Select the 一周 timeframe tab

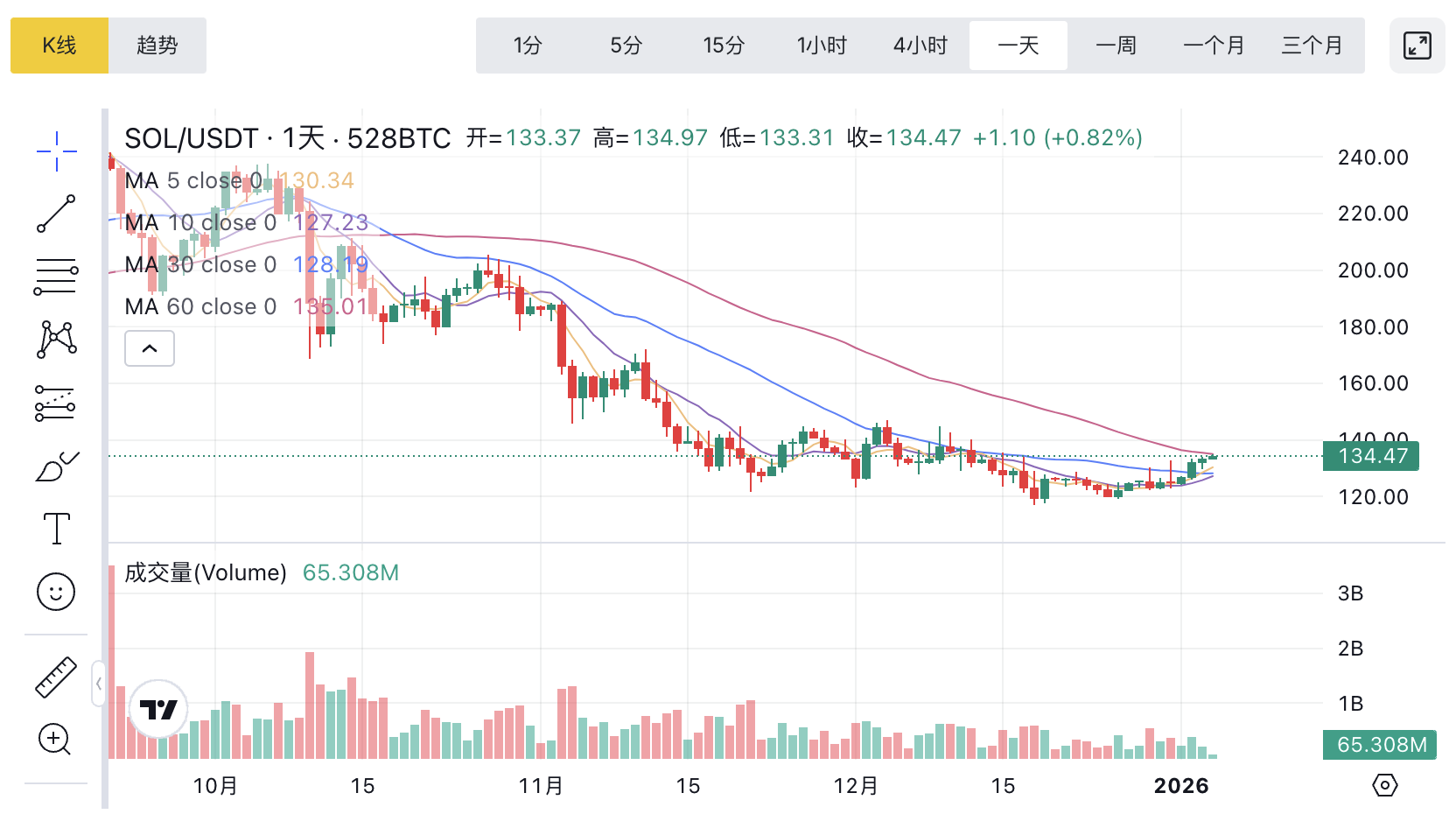tap(1116, 46)
